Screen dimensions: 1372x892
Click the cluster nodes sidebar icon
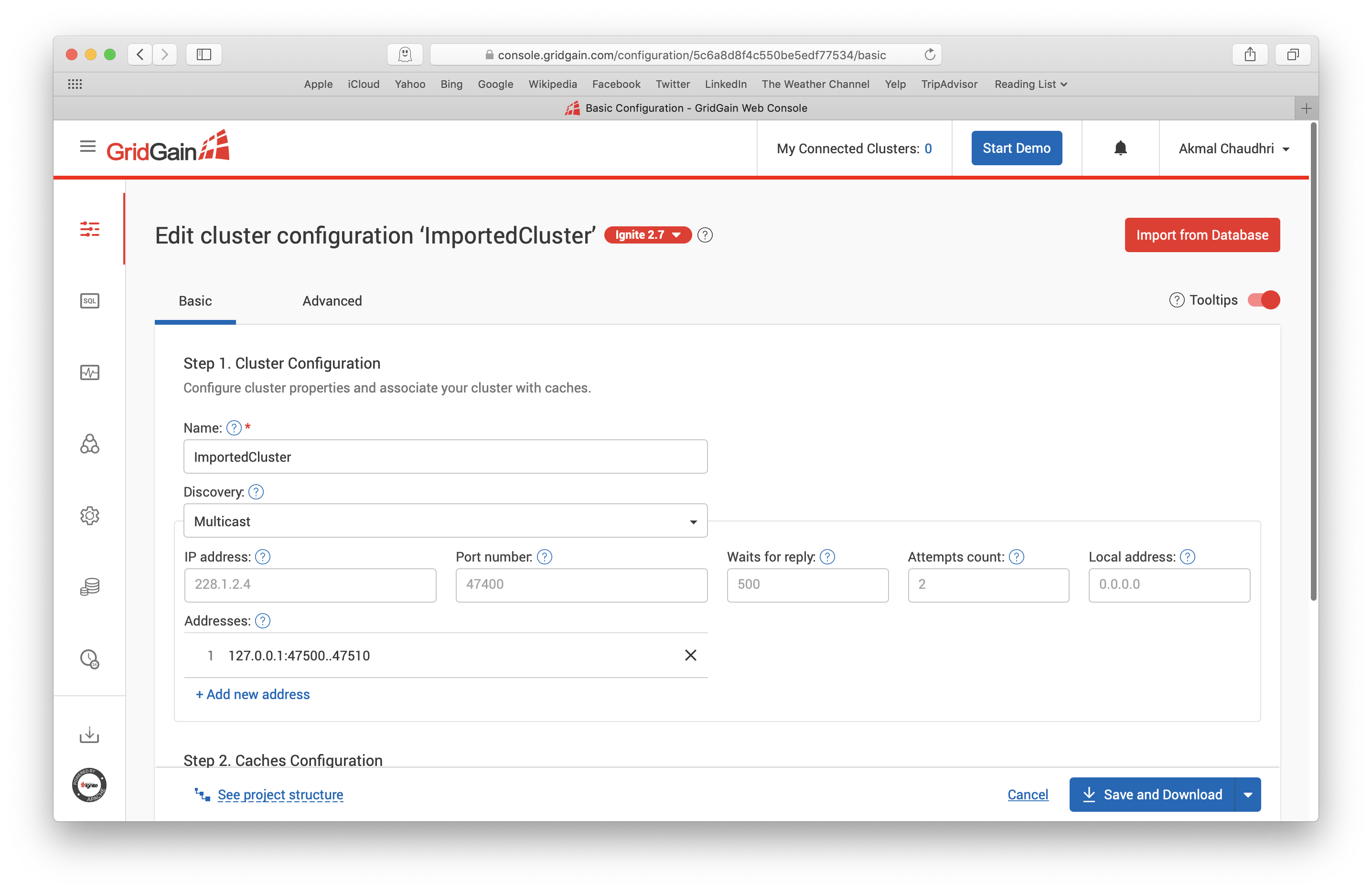coord(89,444)
